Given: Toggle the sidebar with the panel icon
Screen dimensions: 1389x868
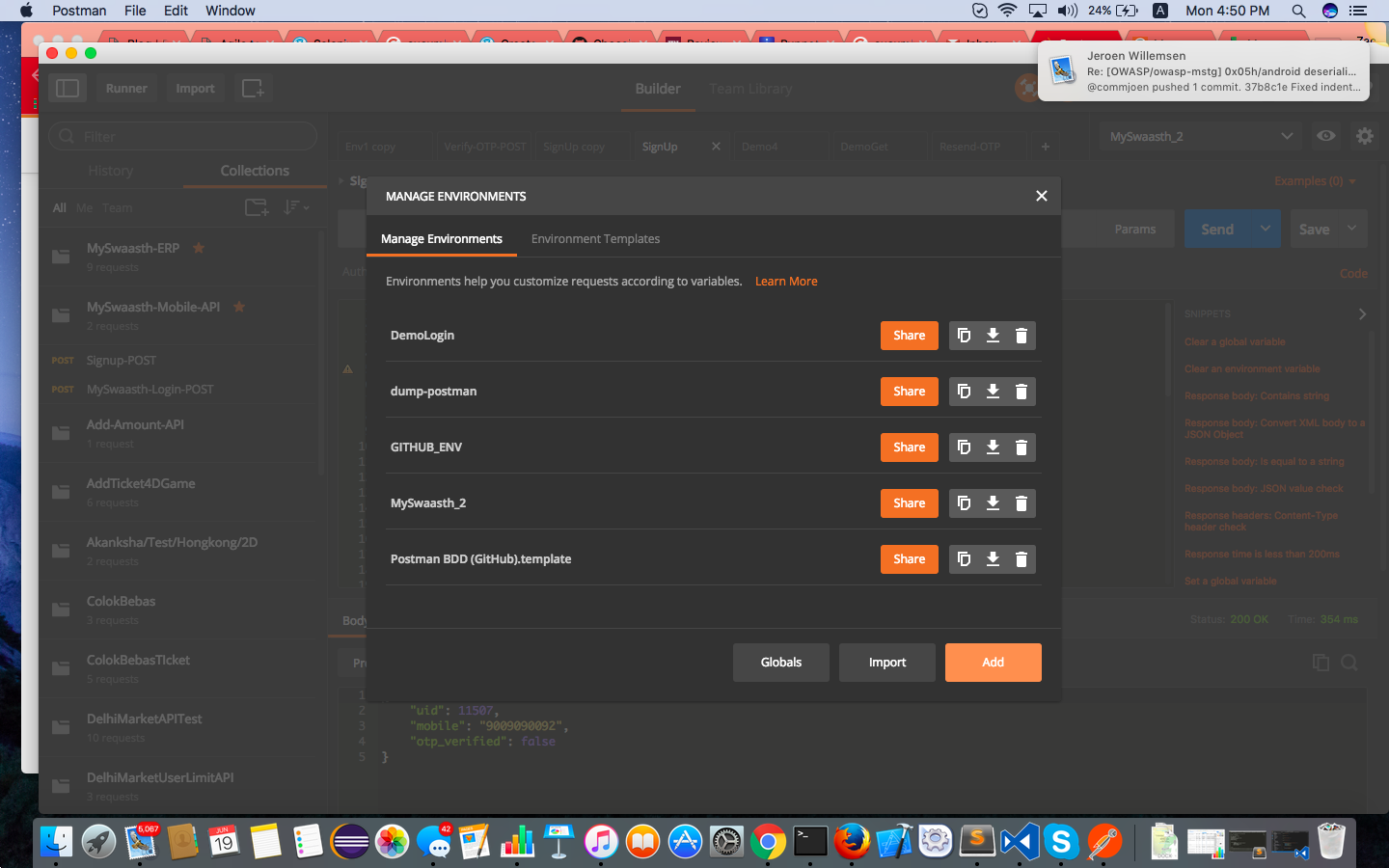Looking at the screenshot, I should tap(68, 89).
